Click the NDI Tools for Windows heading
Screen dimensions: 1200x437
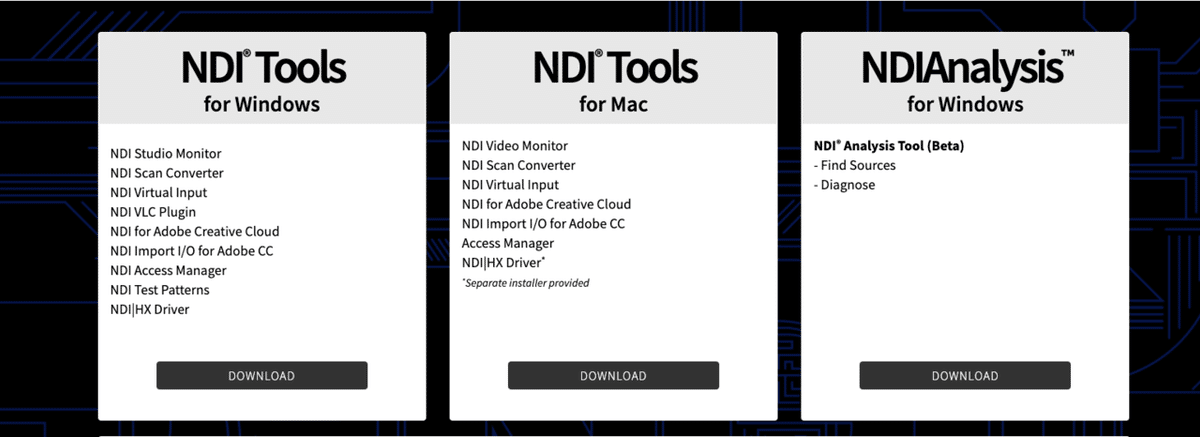[263, 81]
